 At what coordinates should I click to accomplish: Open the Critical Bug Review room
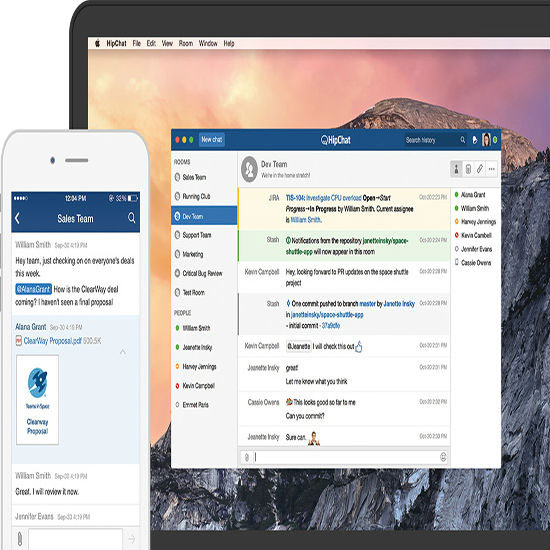(x=204, y=273)
